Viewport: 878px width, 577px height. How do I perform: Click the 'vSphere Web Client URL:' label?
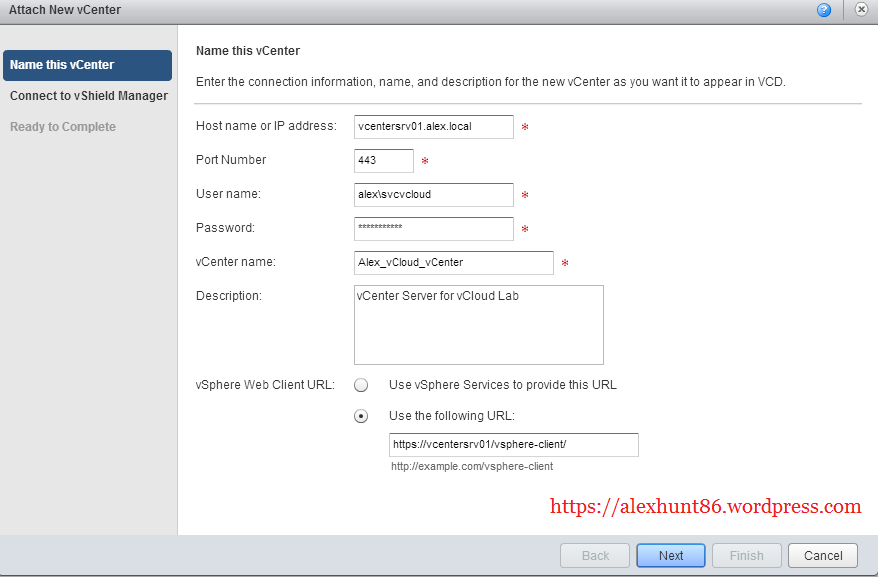coord(265,385)
